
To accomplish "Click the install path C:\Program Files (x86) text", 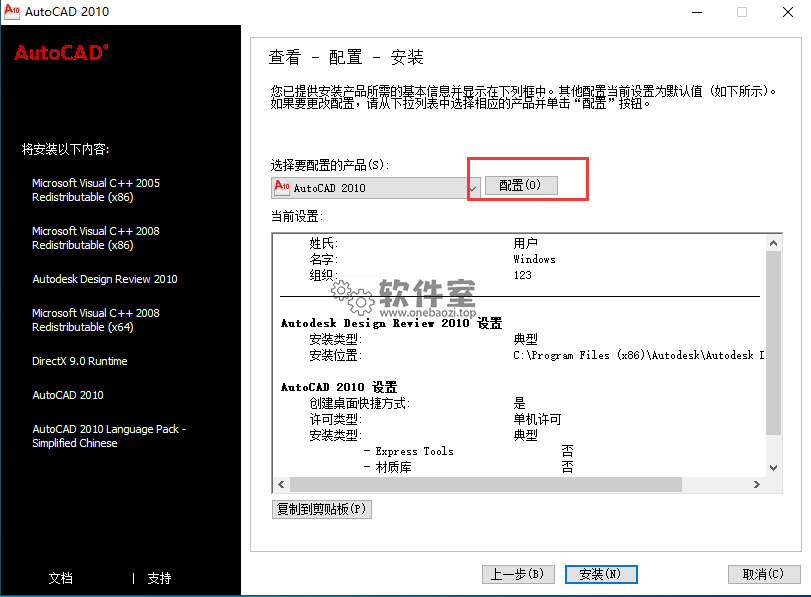I will pos(638,355).
